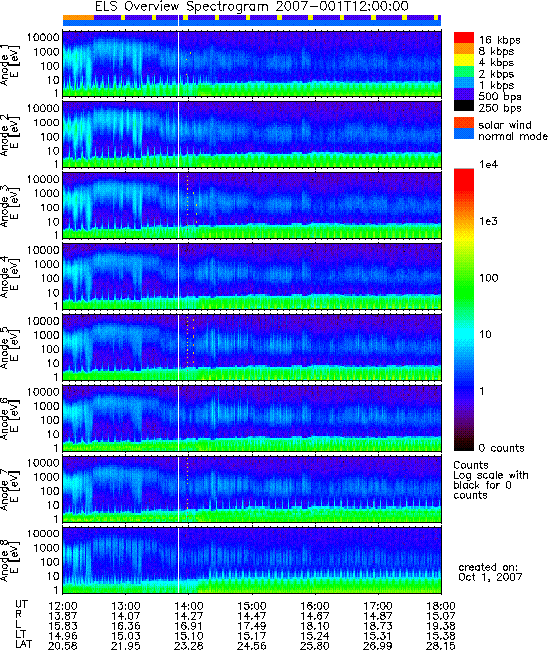Screen dimensions: 548x650
Task: Click the UT 17:00 axis label
Action: pyautogui.click(x=378, y=606)
